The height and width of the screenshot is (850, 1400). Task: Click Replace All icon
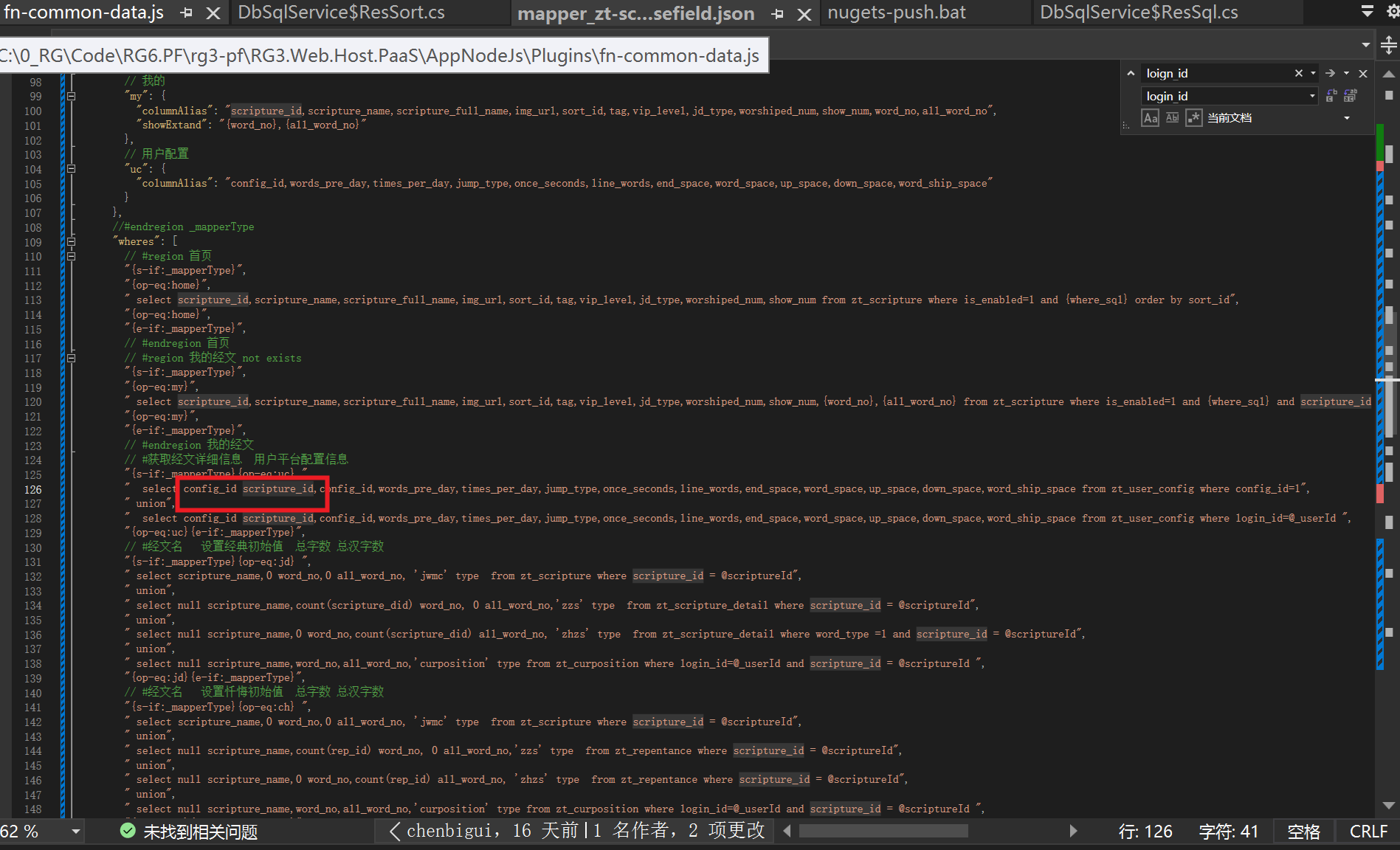click(1351, 95)
